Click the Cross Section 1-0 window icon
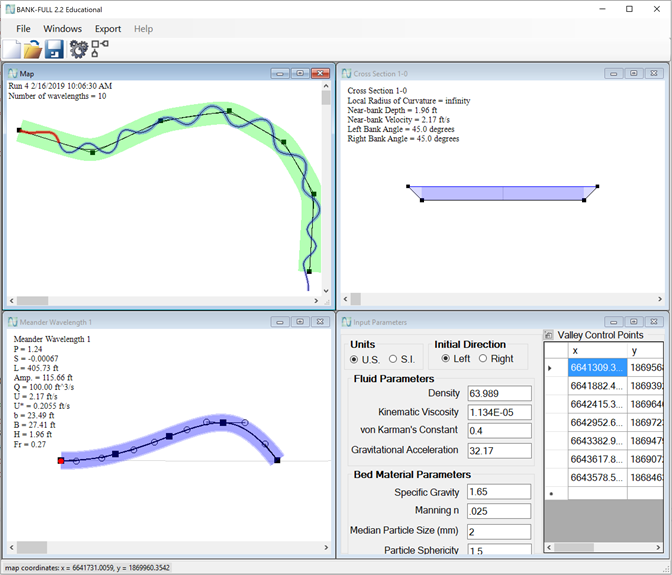Screen dimensions: 672x575 tap(347, 73)
